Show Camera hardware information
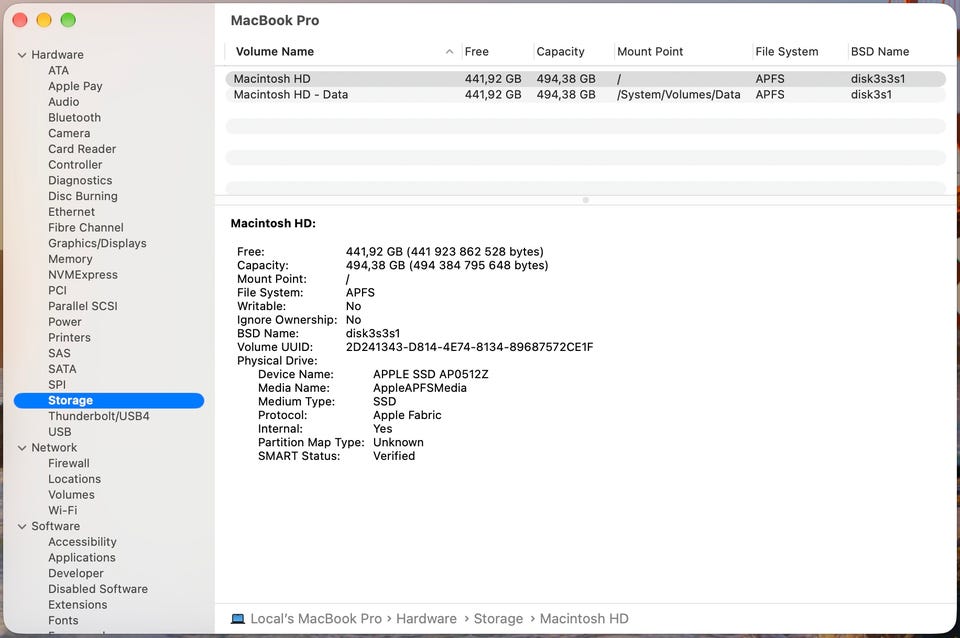 coord(69,133)
